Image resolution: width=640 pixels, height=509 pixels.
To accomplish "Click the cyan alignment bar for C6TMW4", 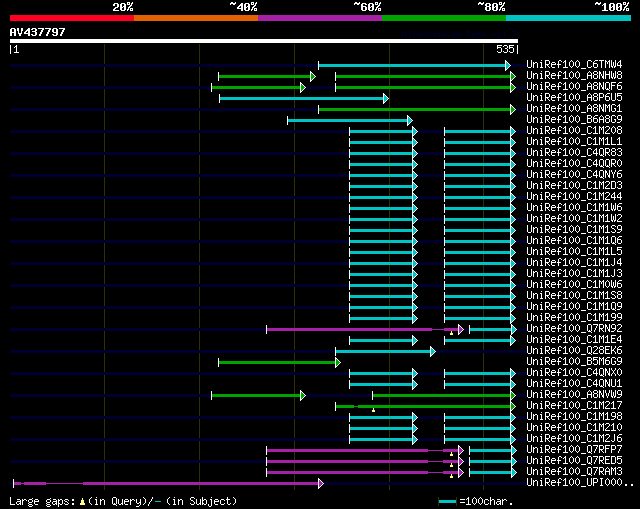I will [x=414, y=65].
